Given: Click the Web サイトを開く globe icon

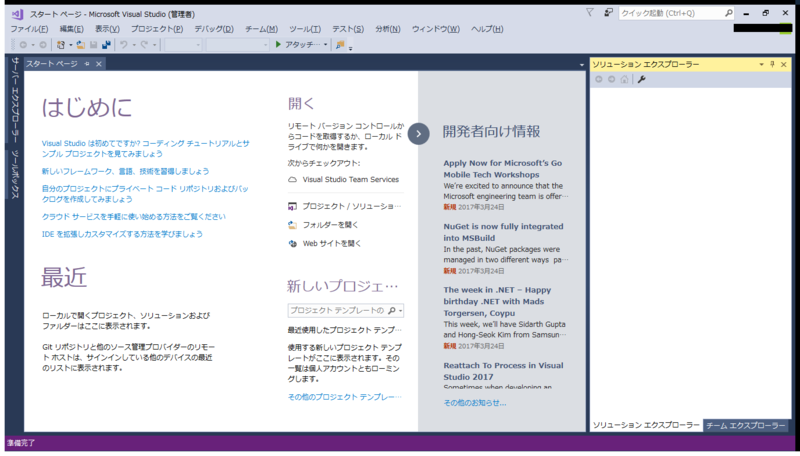Looking at the screenshot, I should [x=292, y=244].
